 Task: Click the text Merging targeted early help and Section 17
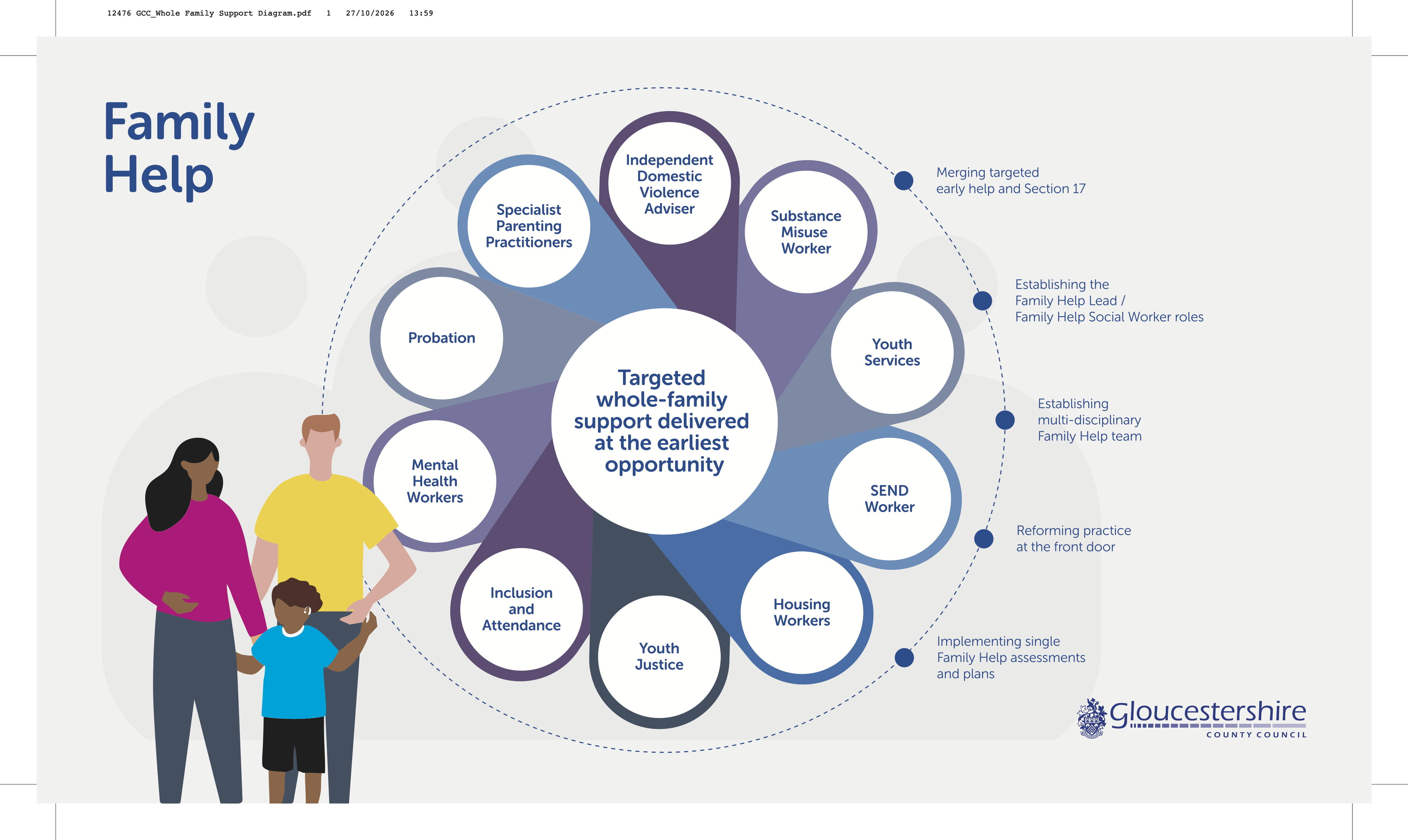point(1010,181)
